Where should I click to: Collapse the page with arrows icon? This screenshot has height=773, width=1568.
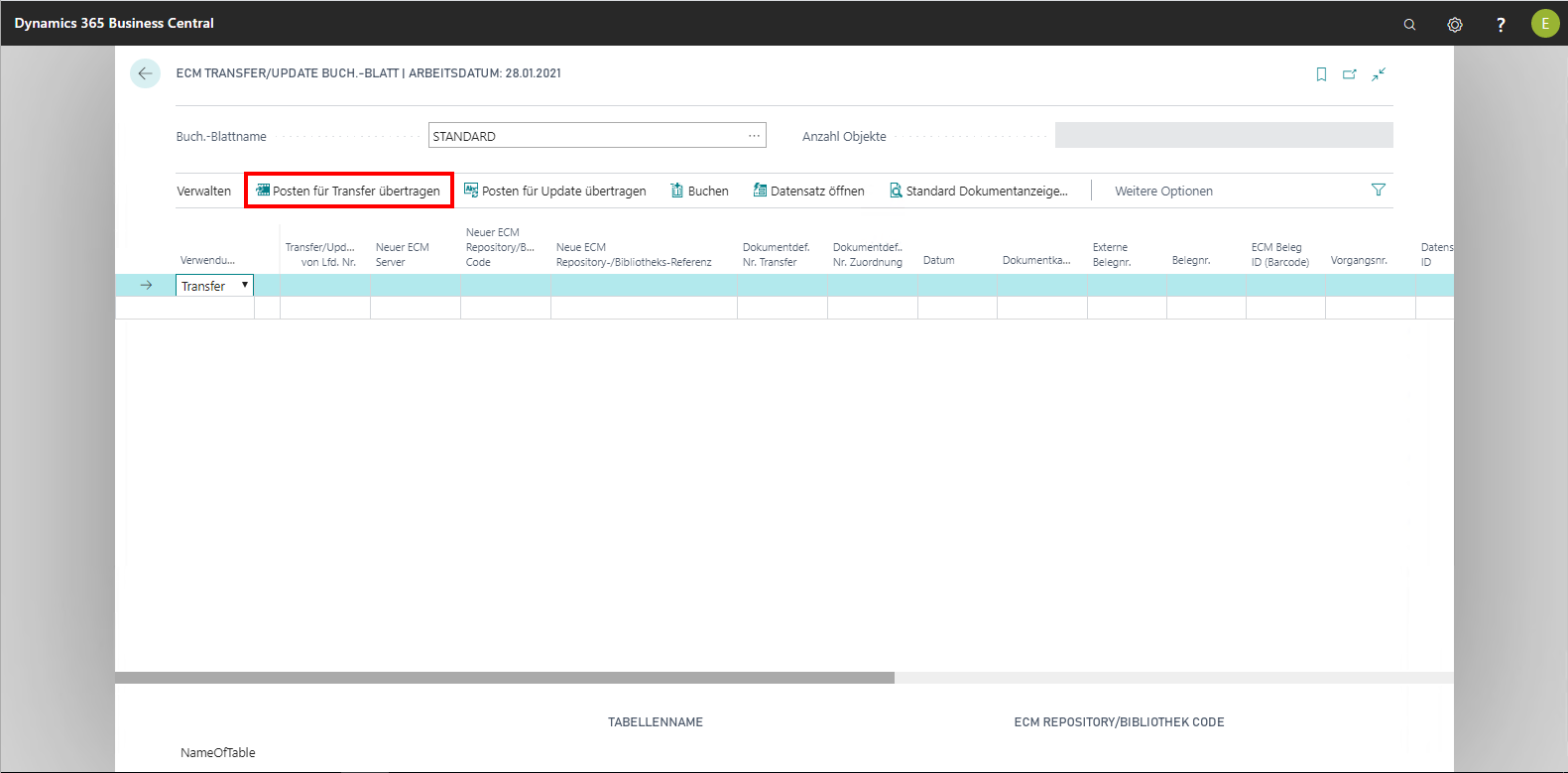1379,74
